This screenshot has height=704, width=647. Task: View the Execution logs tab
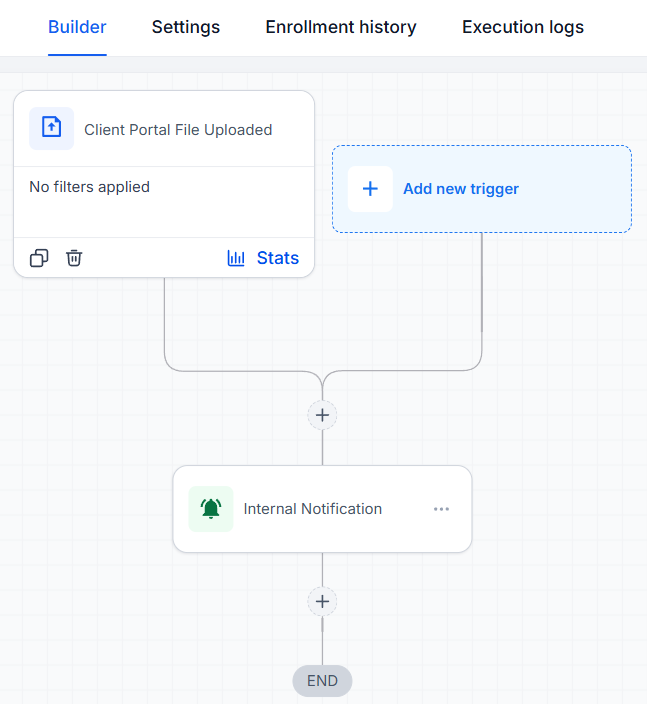[523, 27]
